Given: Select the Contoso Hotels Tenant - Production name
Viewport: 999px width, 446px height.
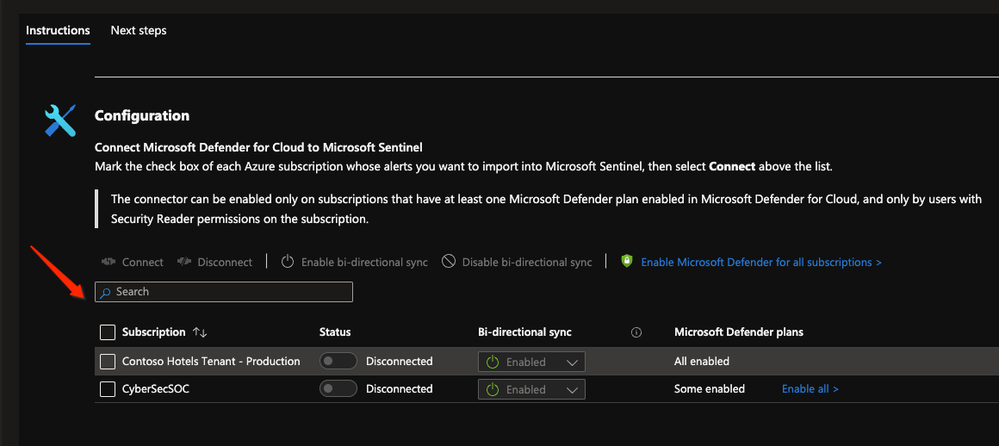Looking at the screenshot, I should 211,361.
